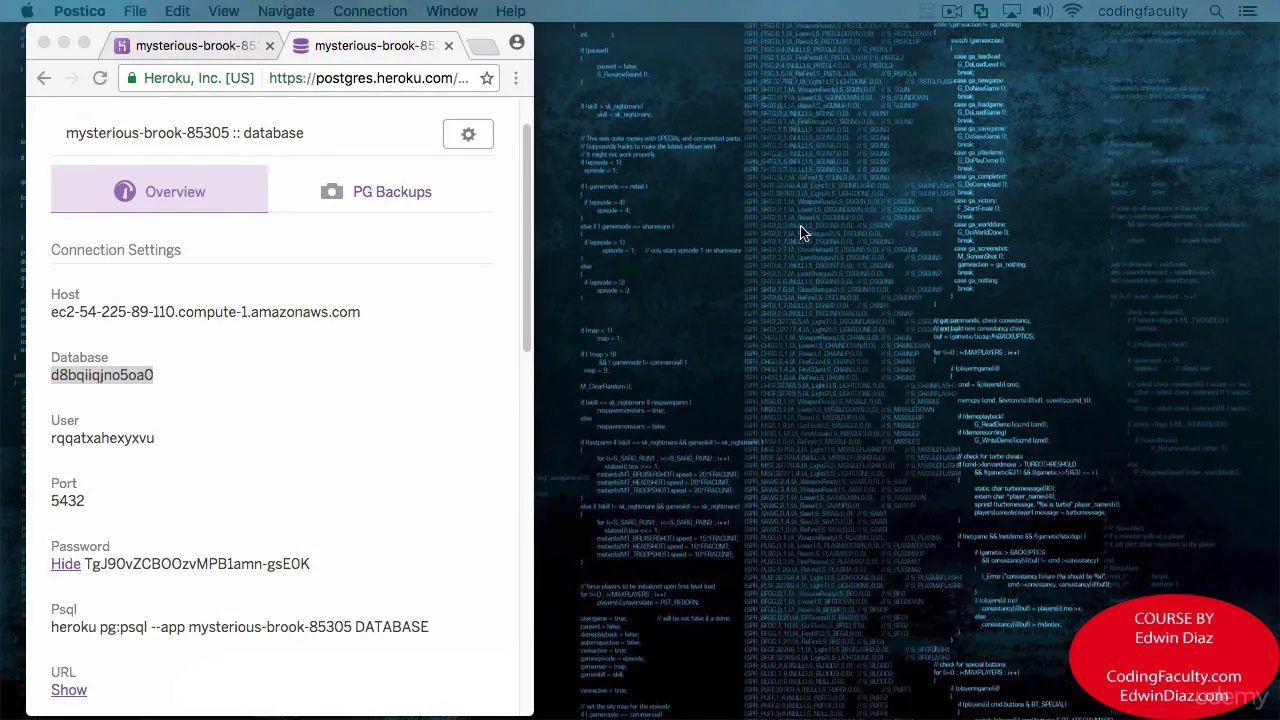Close the first mysterious-brook tab
The width and height of the screenshot is (1280, 720).
pos(269,46)
